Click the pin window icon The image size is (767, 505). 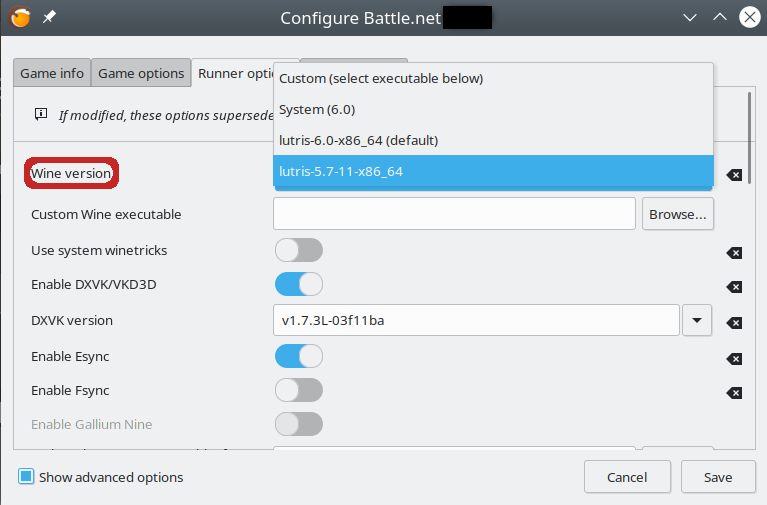point(49,18)
